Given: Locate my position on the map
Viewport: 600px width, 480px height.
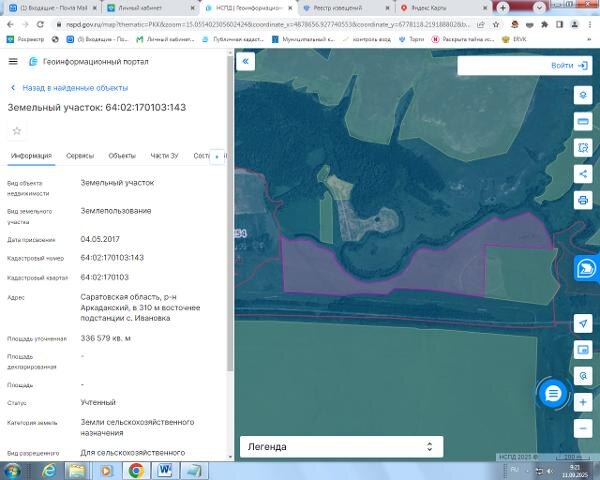Looking at the screenshot, I should pyautogui.click(x=583, y=323).
